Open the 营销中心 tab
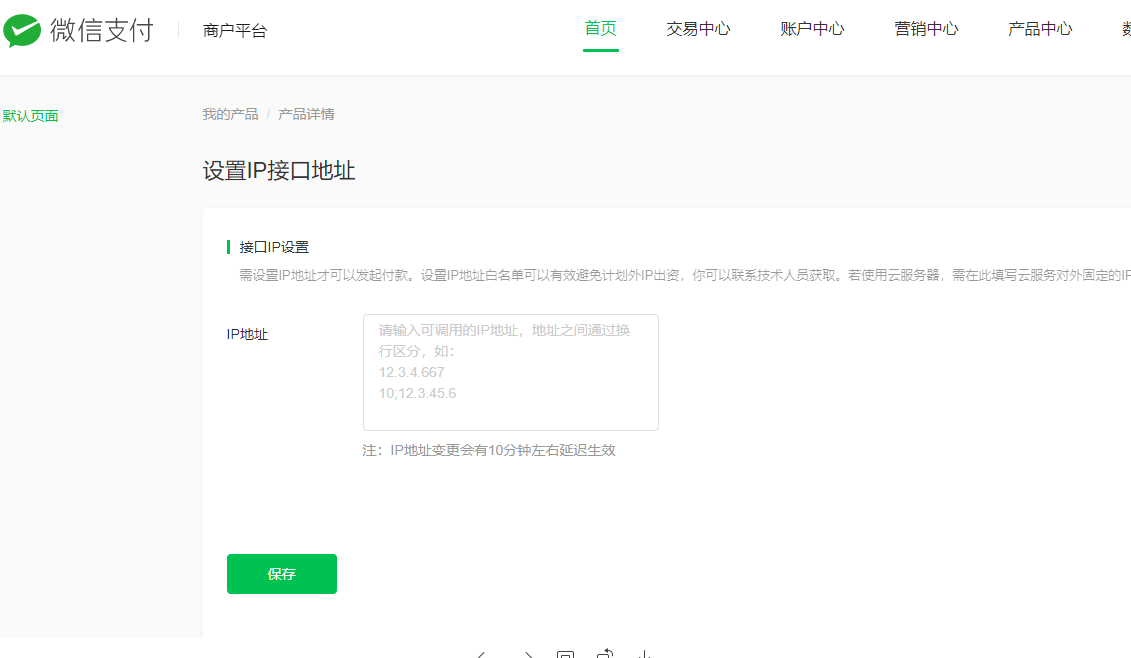 [926, 29]
